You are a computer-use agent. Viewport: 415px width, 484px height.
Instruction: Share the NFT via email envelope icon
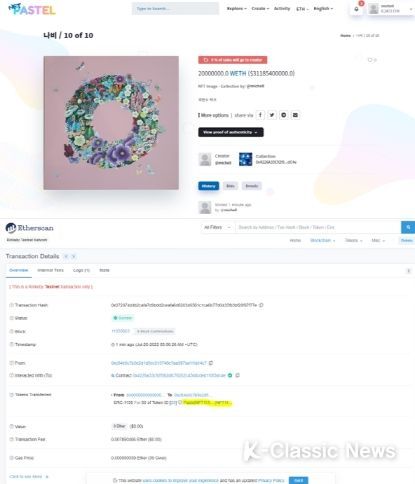coord(295,115)
